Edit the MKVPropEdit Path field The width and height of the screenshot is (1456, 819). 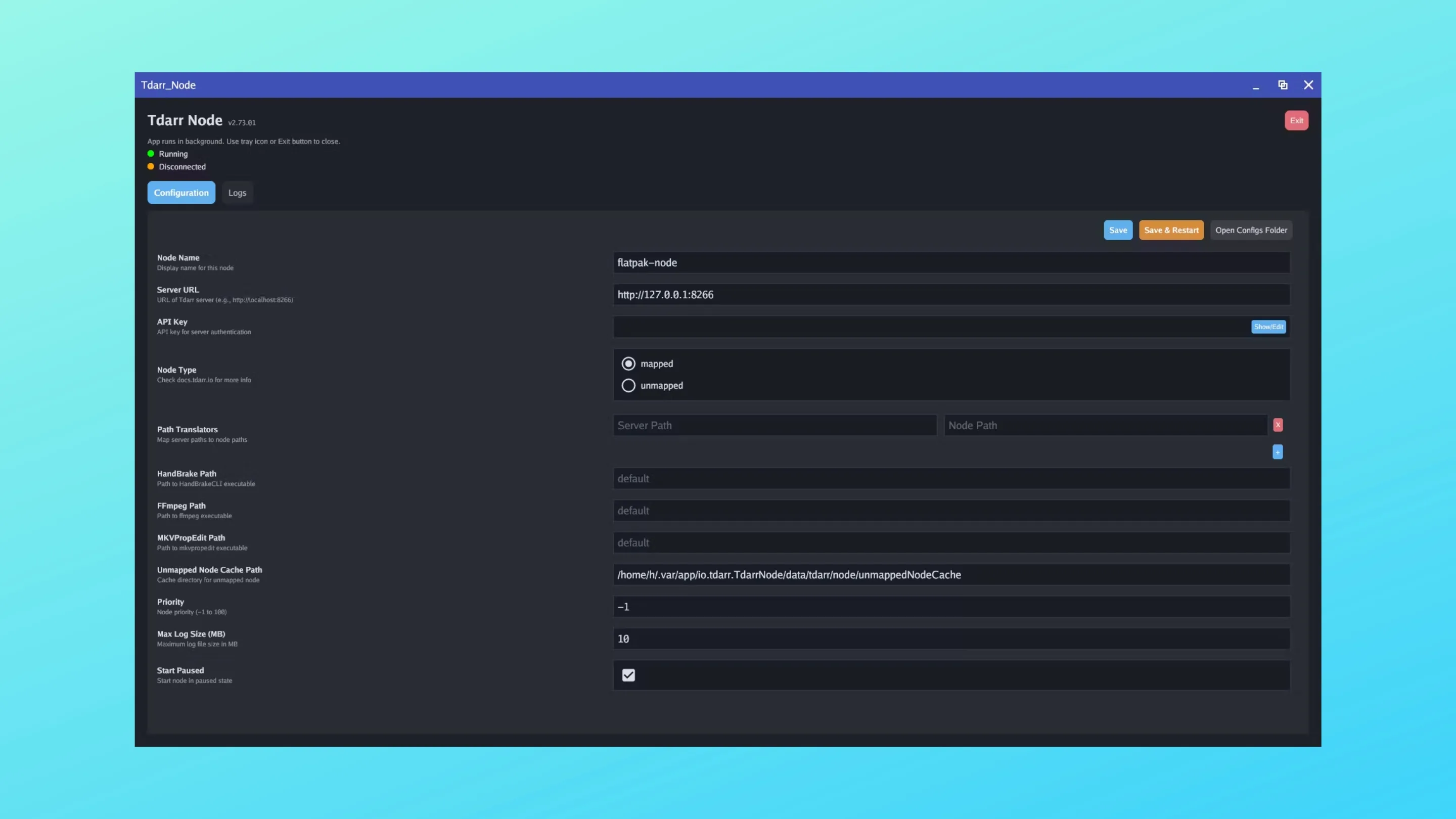coord(951,542)
